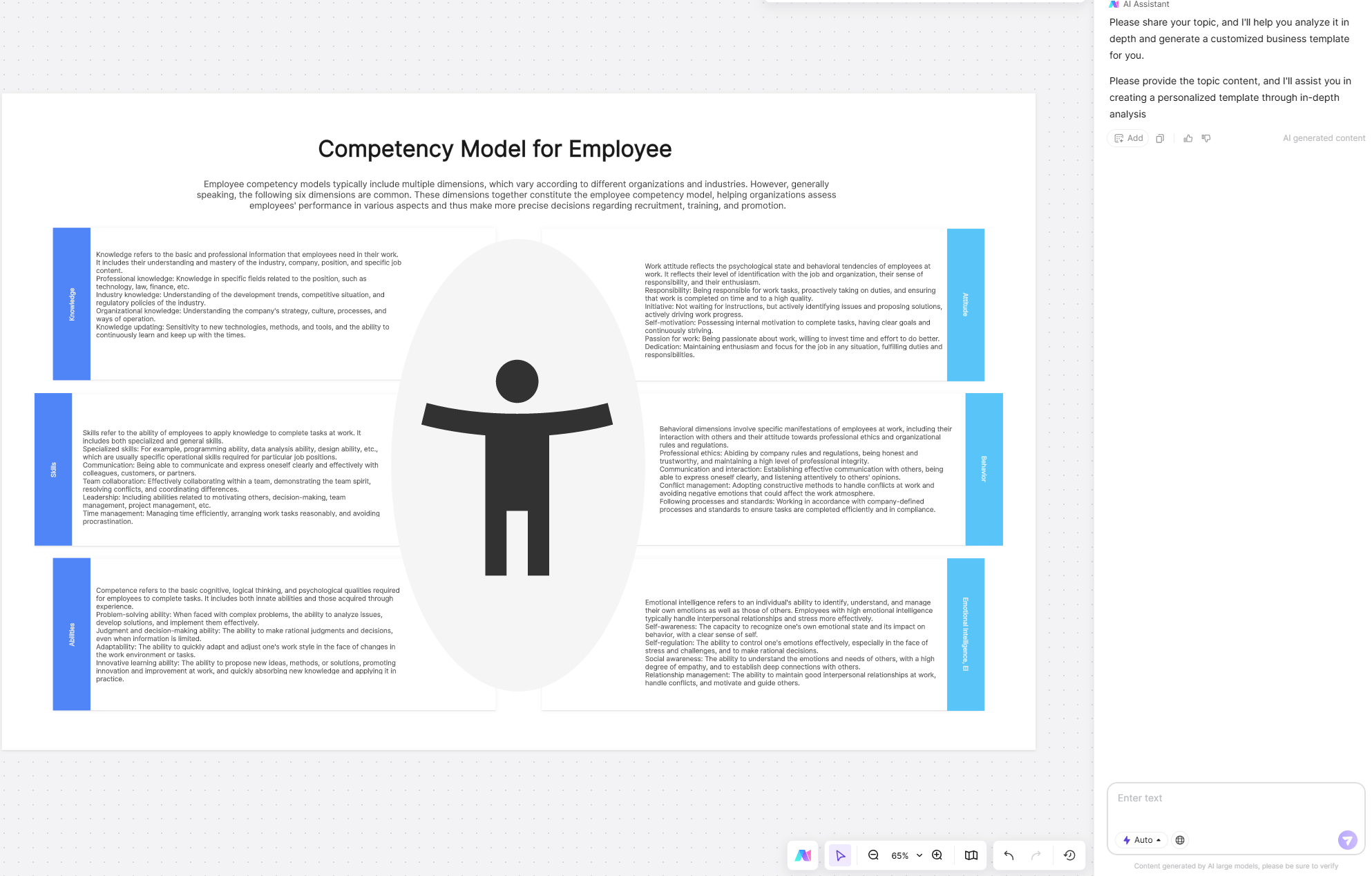Viewport: 1372px width, 876px height.
Task: Undo the last action
Action: point(1009,855)
